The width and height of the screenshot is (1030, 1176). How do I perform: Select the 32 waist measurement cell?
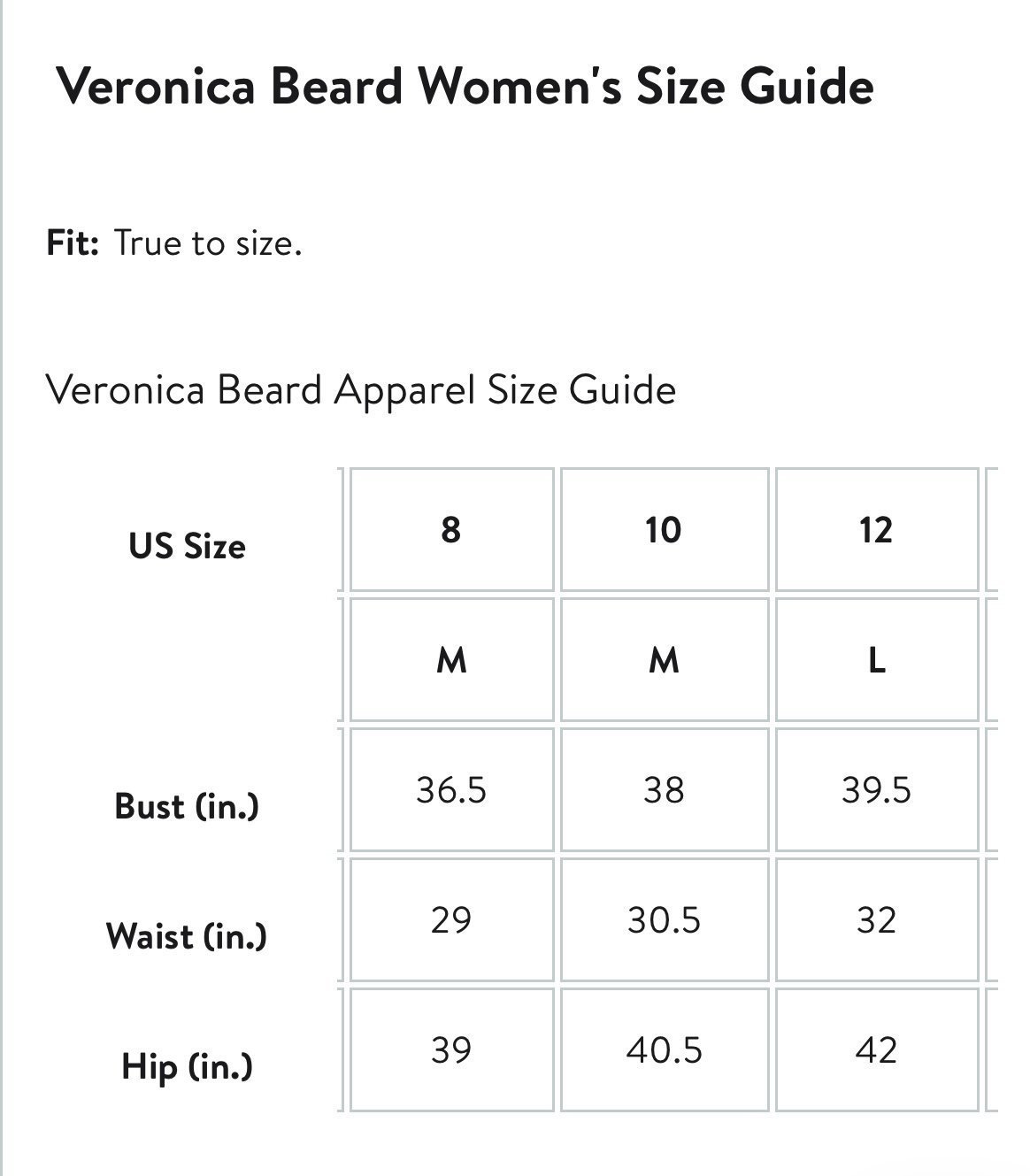[877, 919]
